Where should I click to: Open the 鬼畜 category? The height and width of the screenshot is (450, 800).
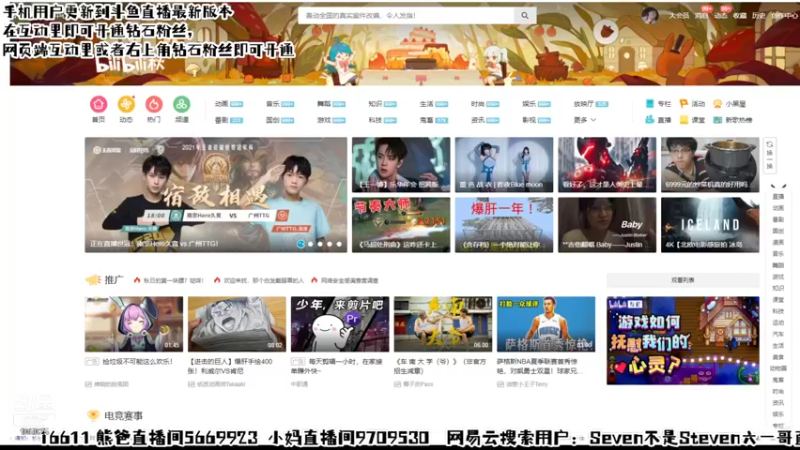pos(426,120)
